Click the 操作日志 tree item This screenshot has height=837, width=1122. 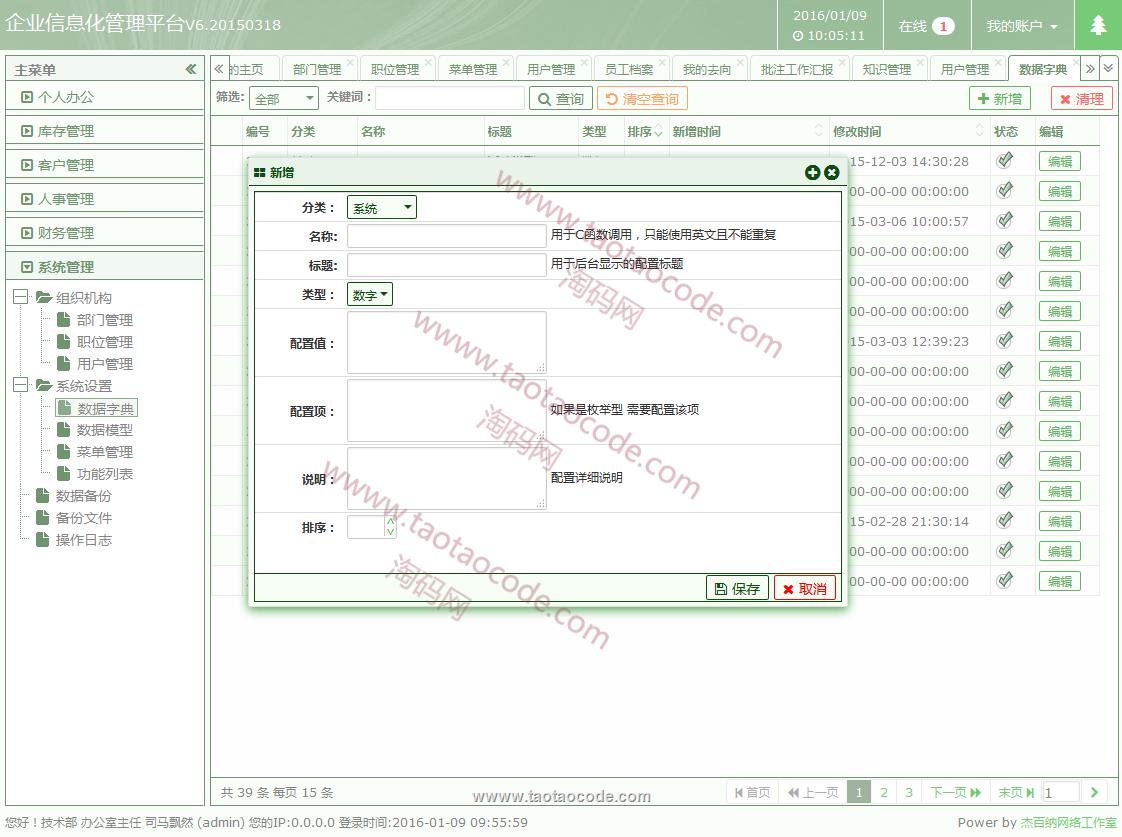pos(83,540)
